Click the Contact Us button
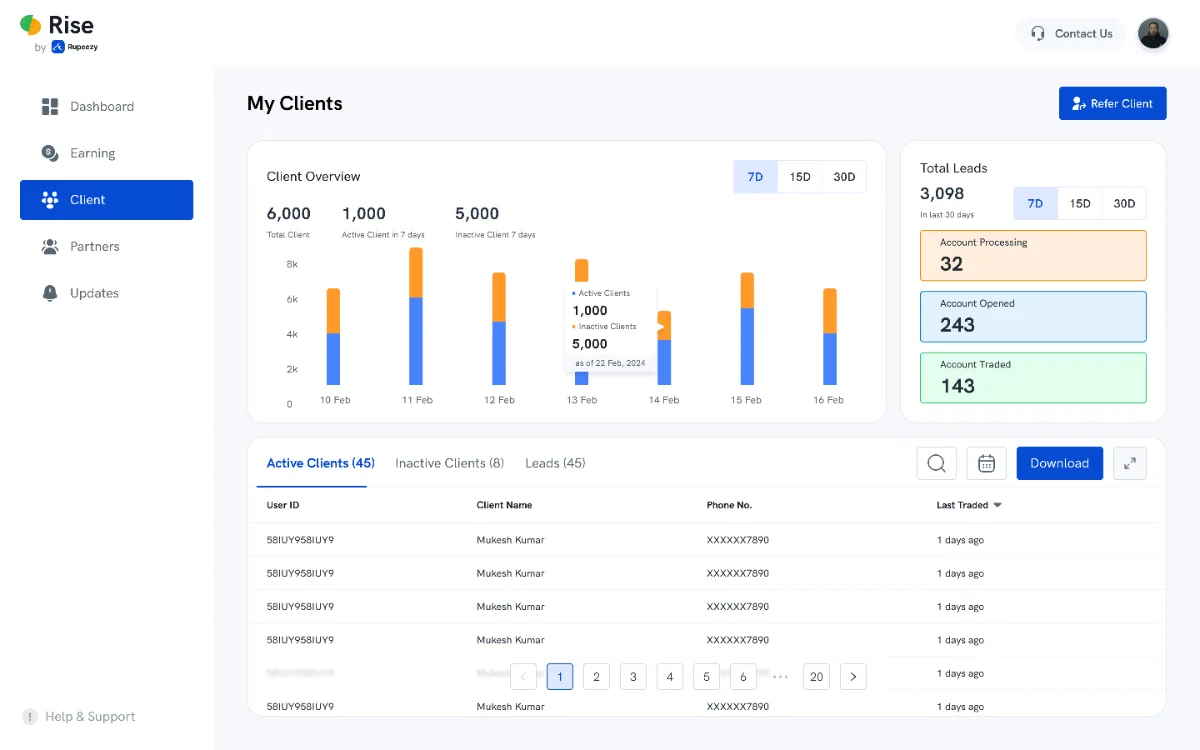This screenshot has width=1200, height=750. click(1071, 33)
